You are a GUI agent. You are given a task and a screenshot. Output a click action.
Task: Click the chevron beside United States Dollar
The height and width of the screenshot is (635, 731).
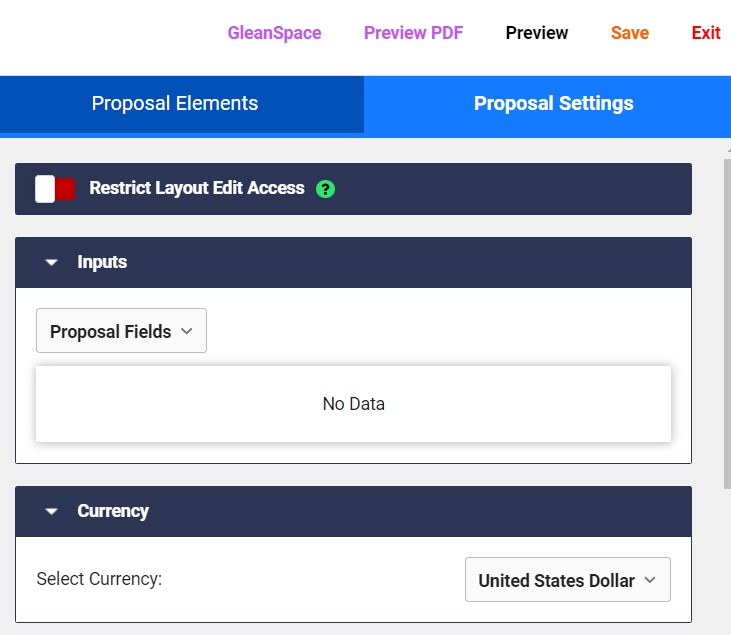click(650, 580)
